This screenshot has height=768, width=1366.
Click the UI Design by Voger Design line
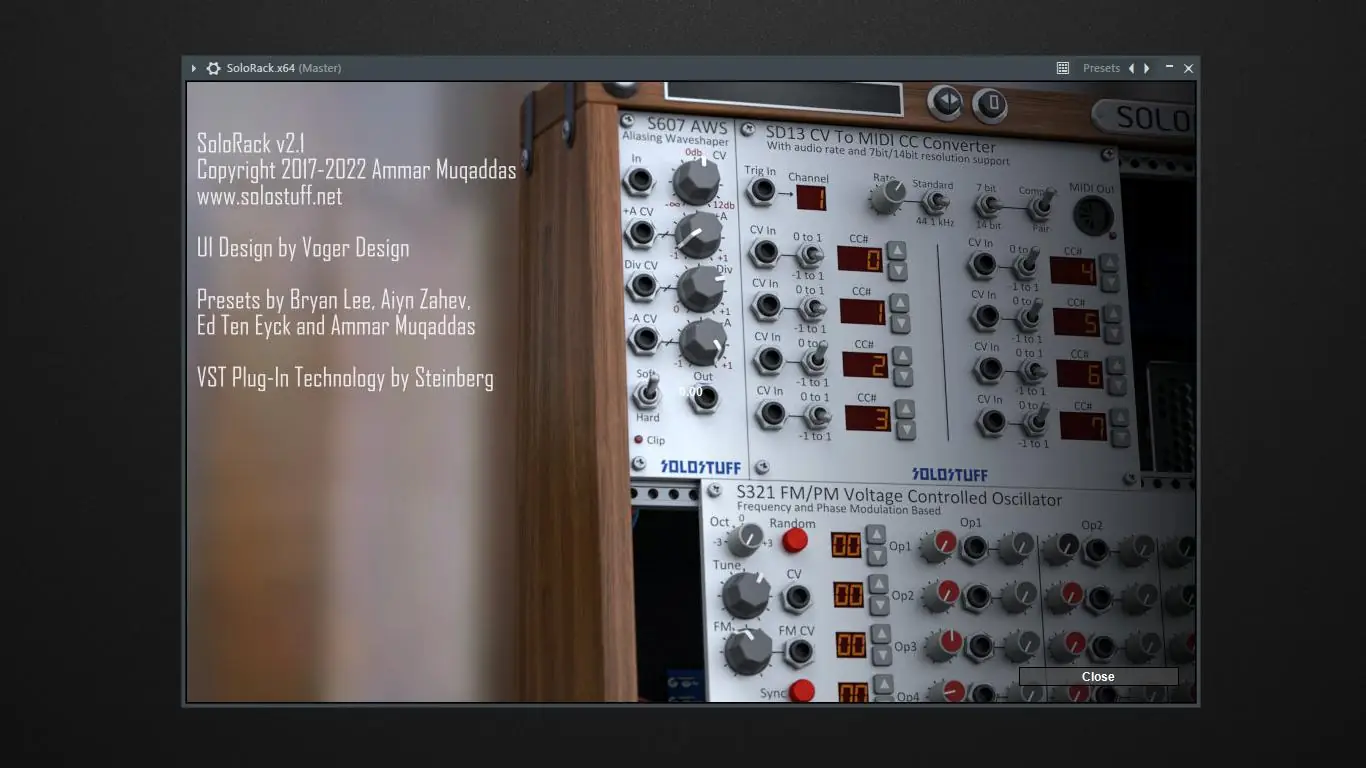point(303,248)
